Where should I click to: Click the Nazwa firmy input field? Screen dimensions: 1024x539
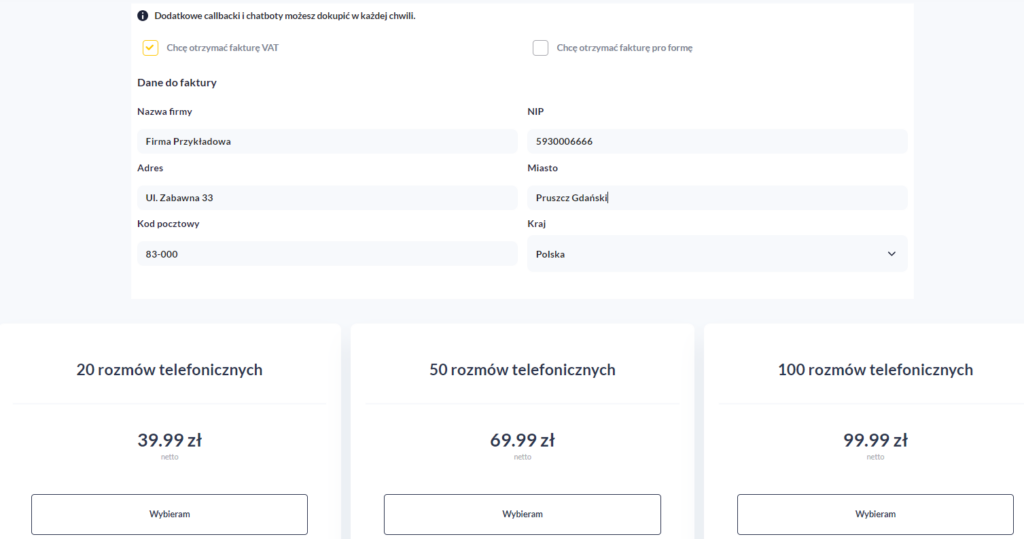pos(327,141)
